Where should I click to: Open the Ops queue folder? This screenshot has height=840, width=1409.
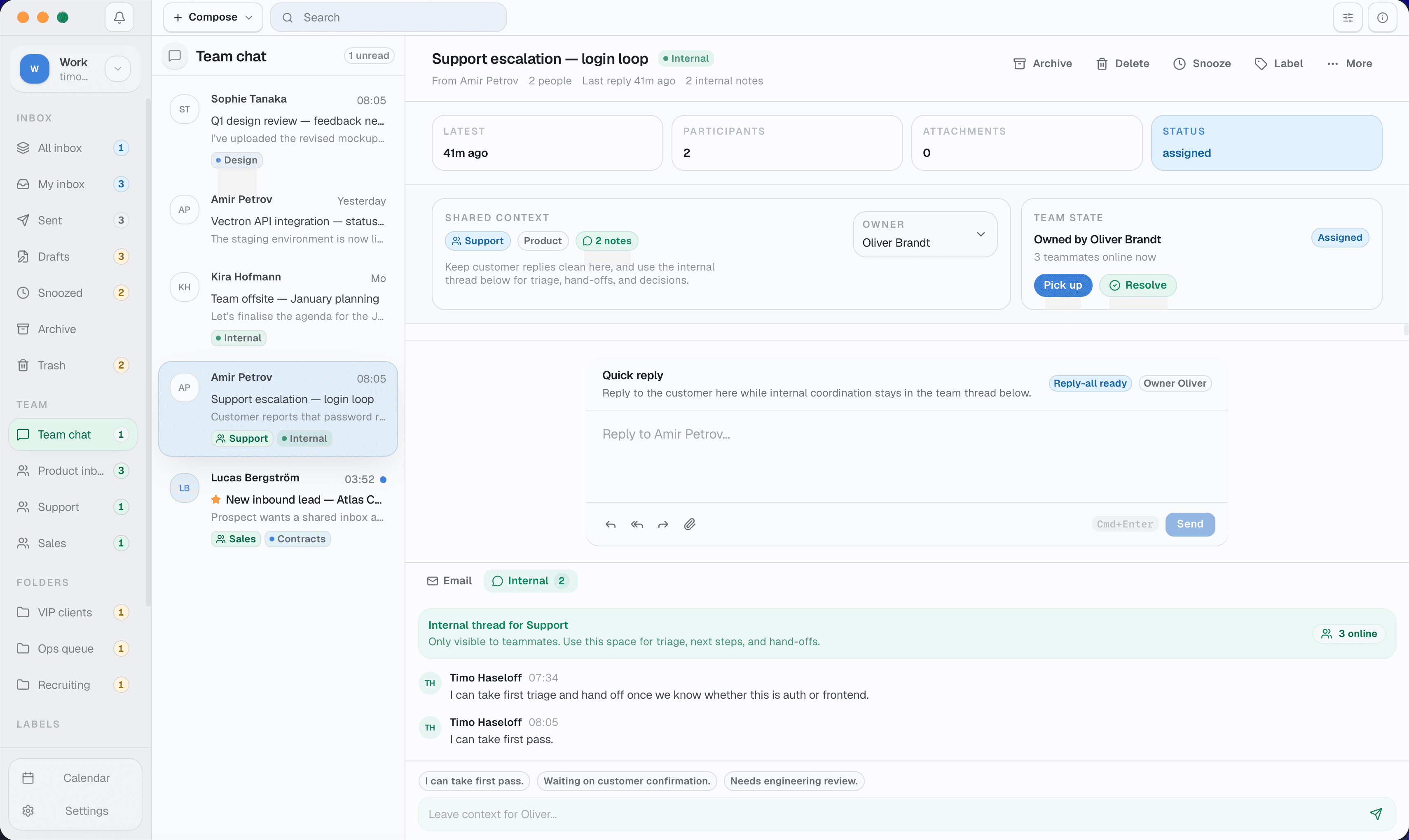tap(73, 648)
